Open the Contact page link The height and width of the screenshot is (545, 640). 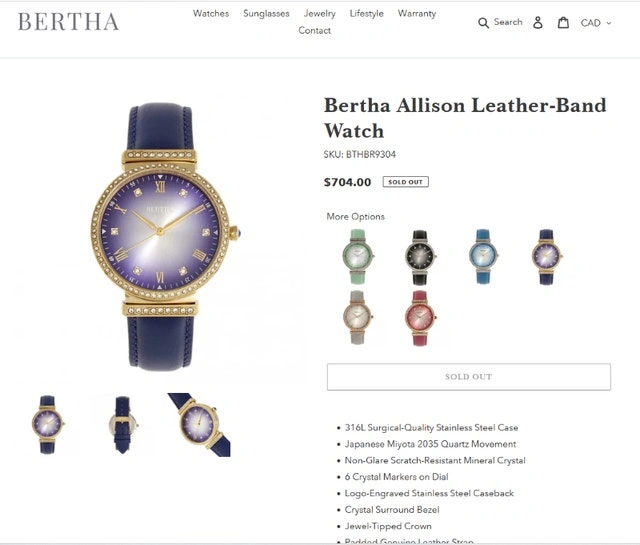tap(314, 31)
